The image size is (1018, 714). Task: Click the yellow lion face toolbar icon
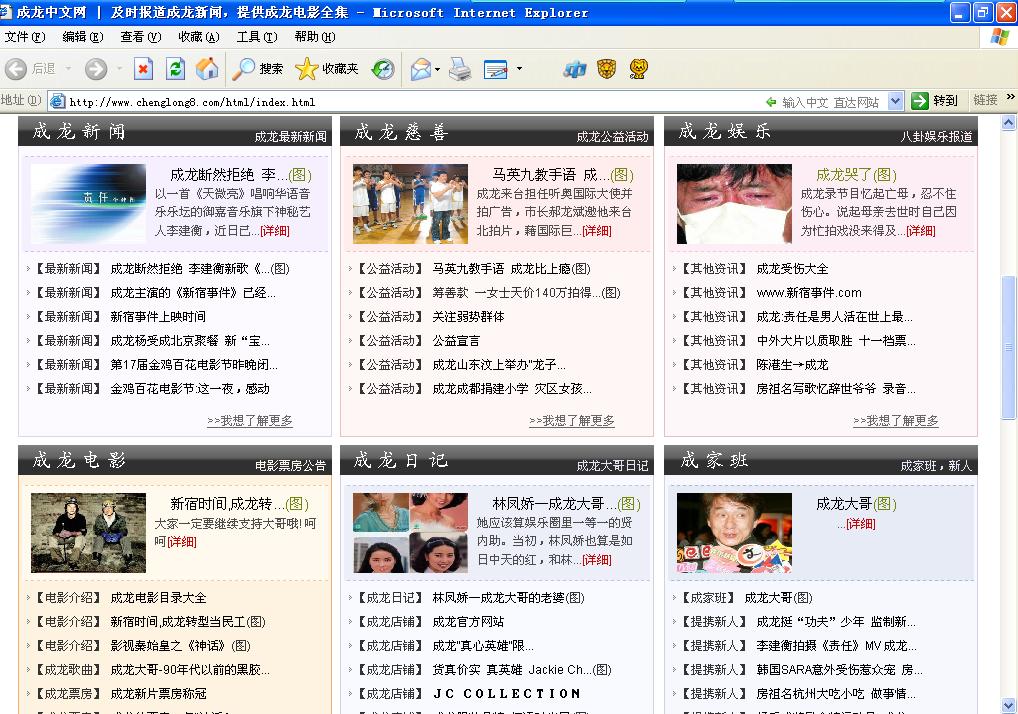pos(639,69)
